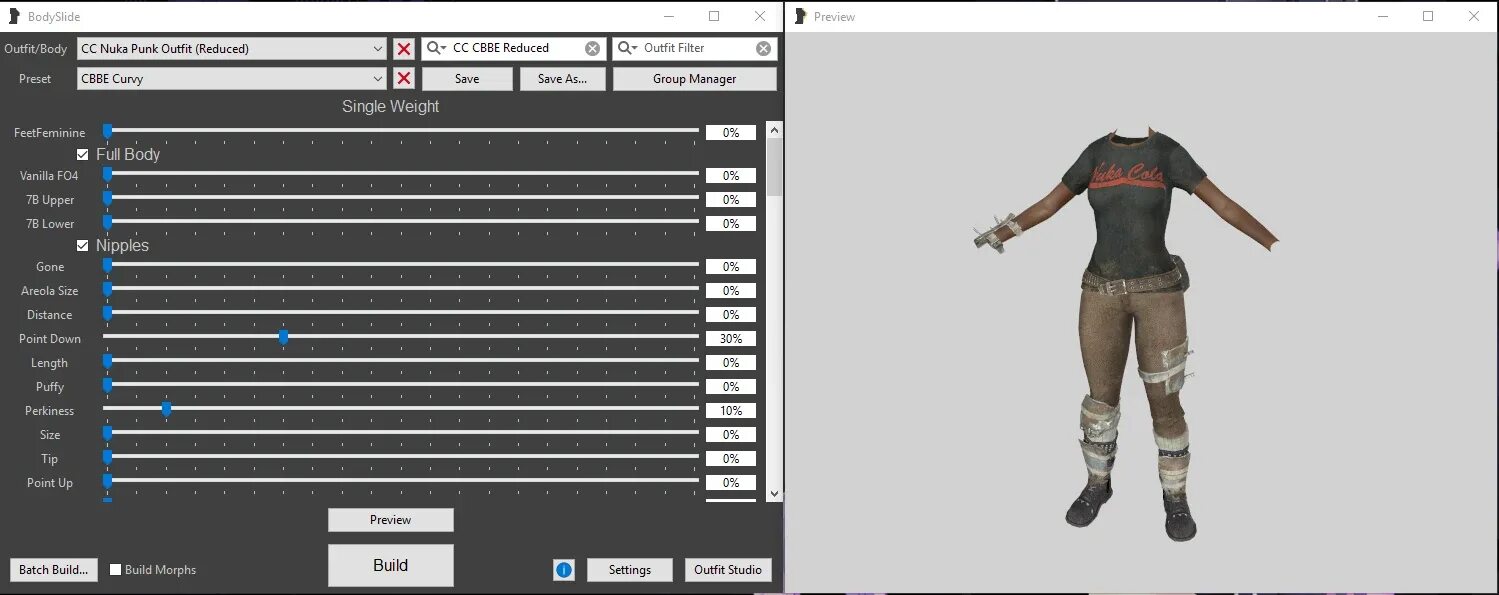Click the Vanilla FO4 slider track
Viewport: 1499px width, 595px height.
point(401,174)
